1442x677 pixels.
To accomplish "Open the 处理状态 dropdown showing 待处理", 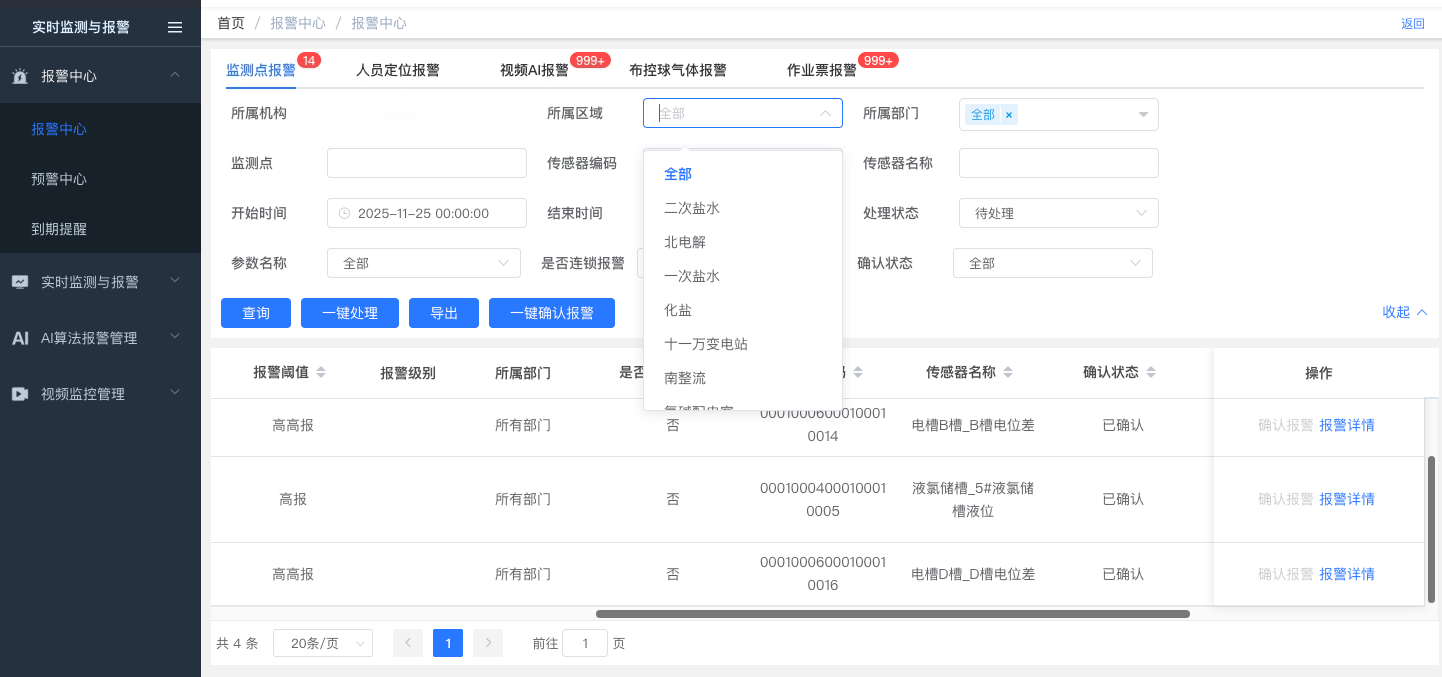I will [x=1058, y=213].
